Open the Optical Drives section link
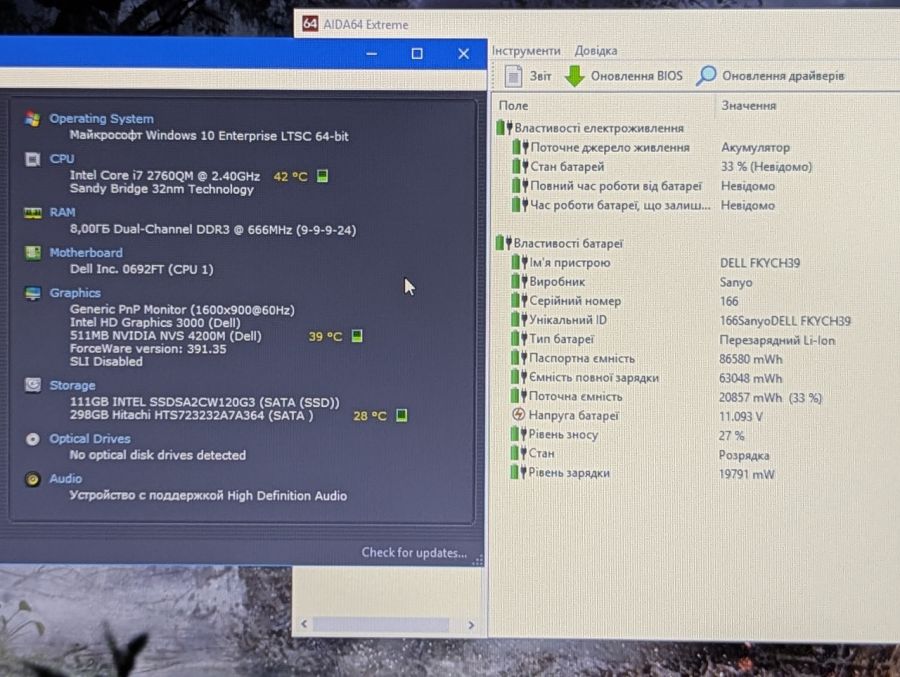Viewport: 900px width, 677px height. pyautogui.click(x=90, y=439)
